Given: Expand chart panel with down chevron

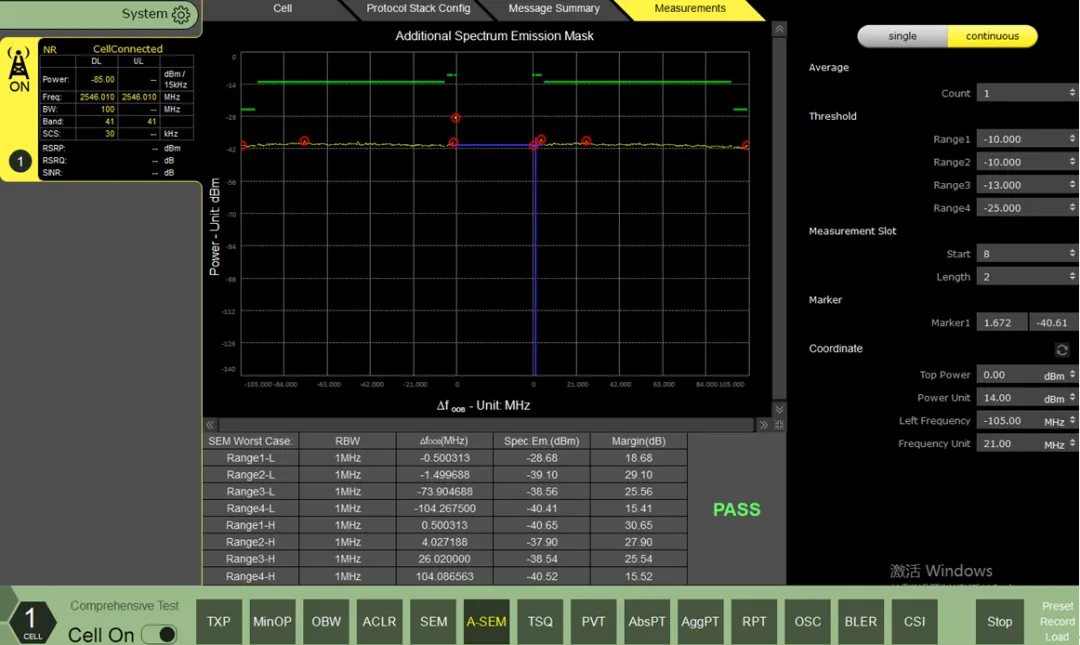Looking at the screenshot, I should [x=779, y=409].
